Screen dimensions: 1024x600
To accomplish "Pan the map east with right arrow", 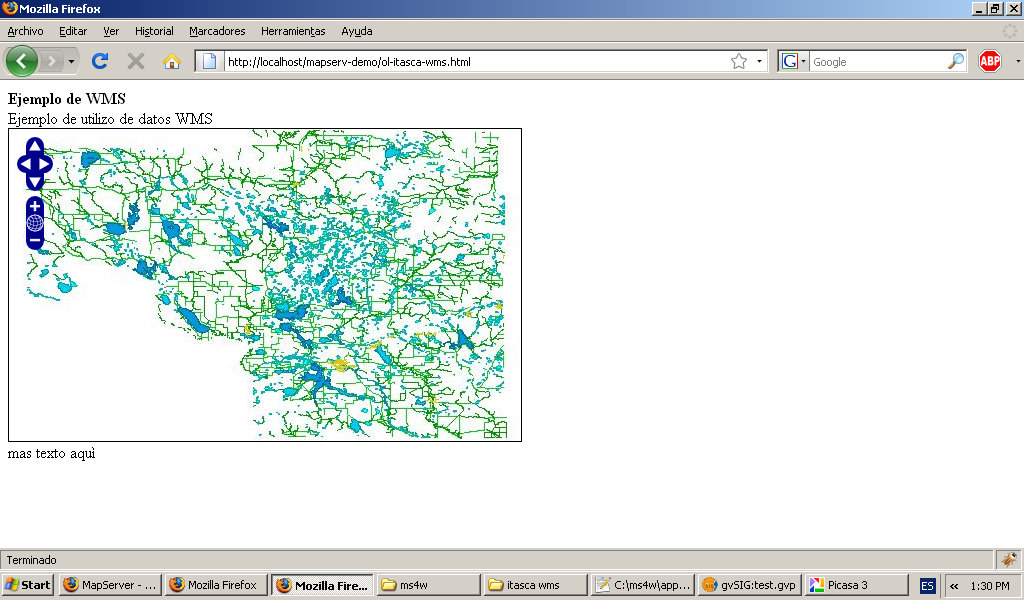I will point(45,164).
